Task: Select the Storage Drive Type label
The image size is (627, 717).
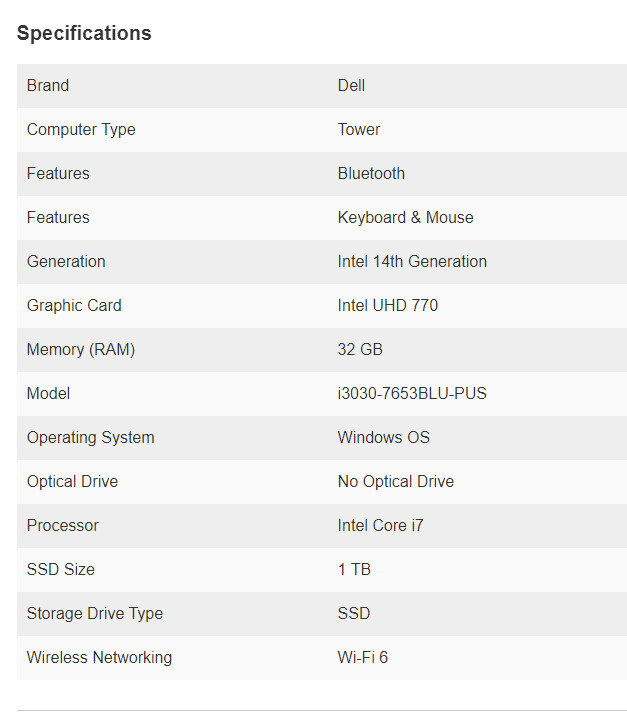Action: [95, 613]
